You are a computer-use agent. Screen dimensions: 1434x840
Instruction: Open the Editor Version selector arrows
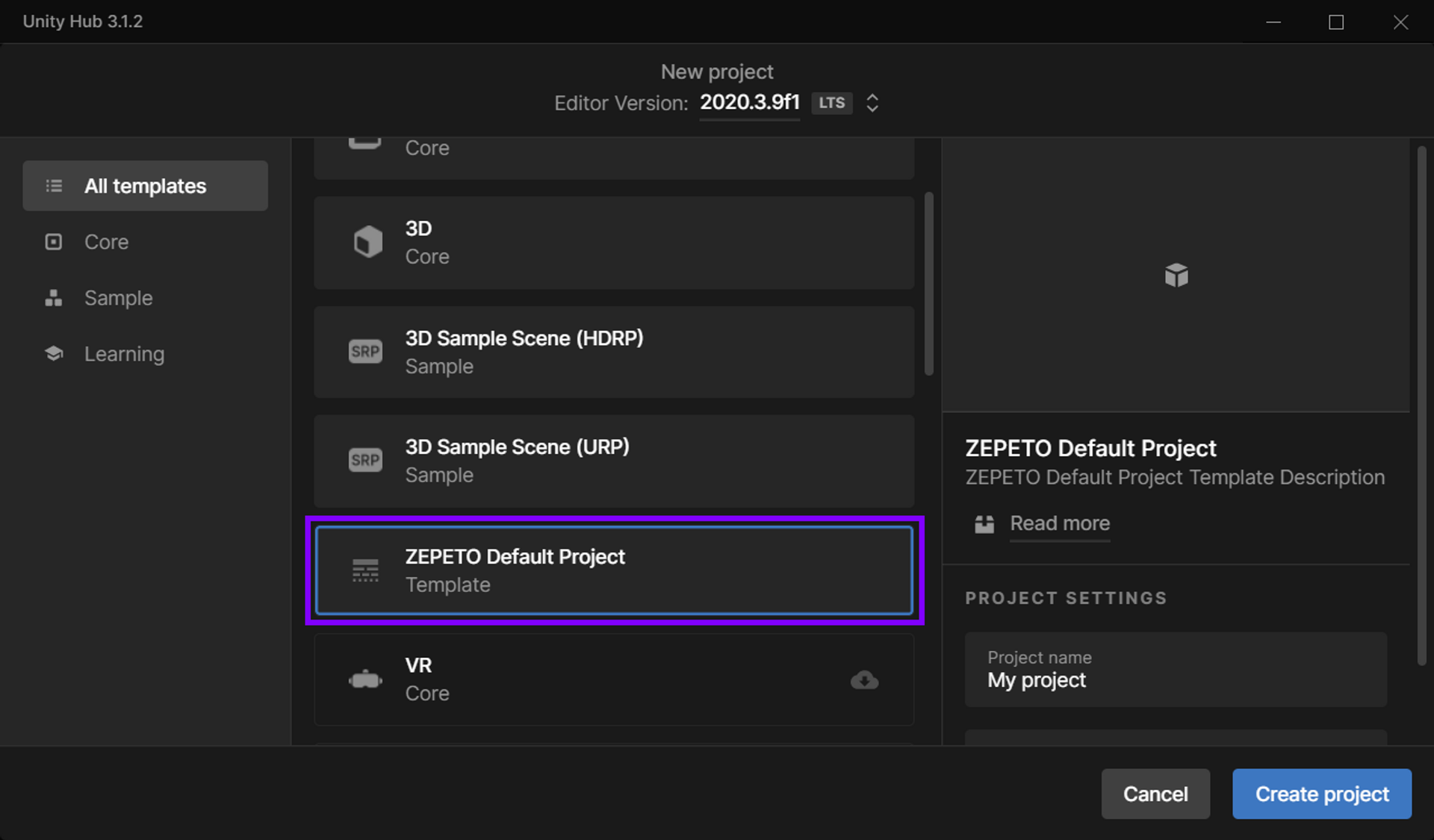[872, 103]
